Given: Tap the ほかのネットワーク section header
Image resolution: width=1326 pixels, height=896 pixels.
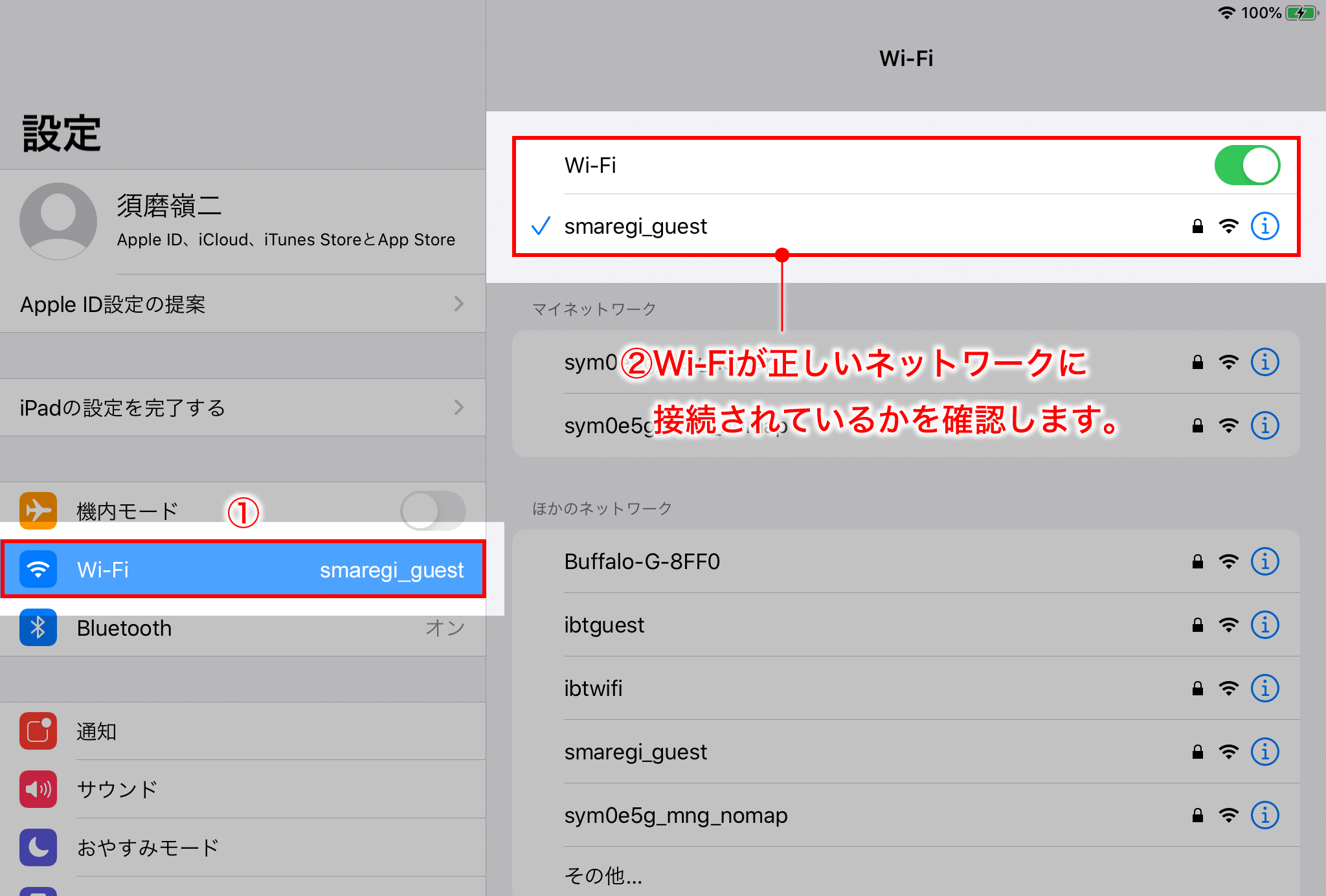Looking at the screenshot, I should click(601, 508).
